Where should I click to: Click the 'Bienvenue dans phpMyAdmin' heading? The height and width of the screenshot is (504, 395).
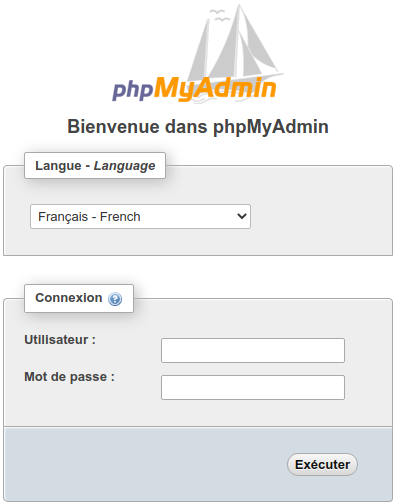pos(198,127)
